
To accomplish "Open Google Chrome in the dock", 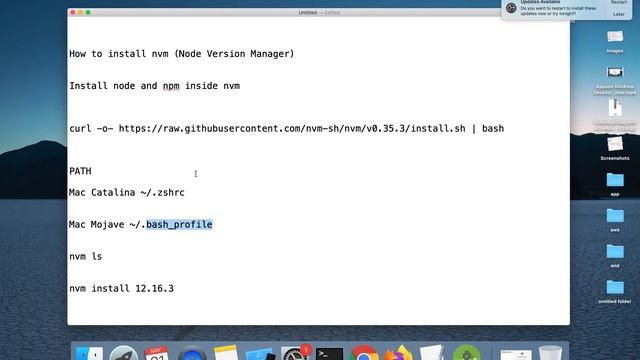I will (x=364, y=353).
